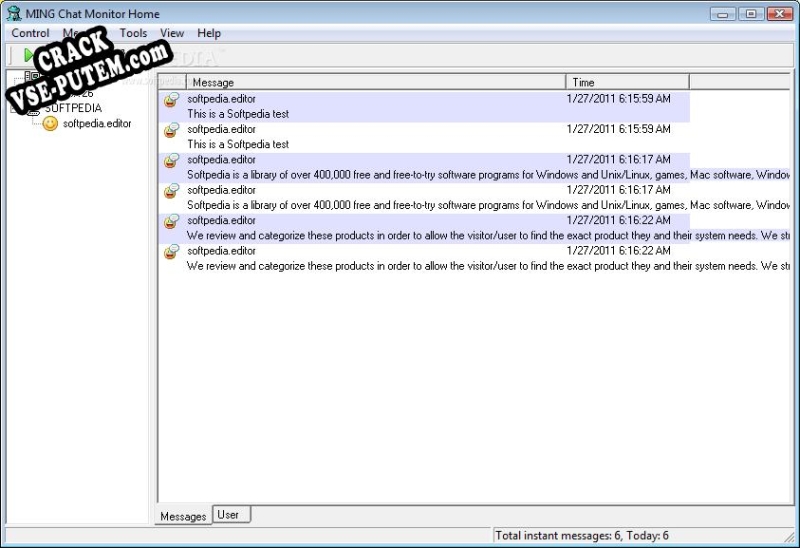Sort by the Time column header
The image size is (800, 548).
point(628,82)
